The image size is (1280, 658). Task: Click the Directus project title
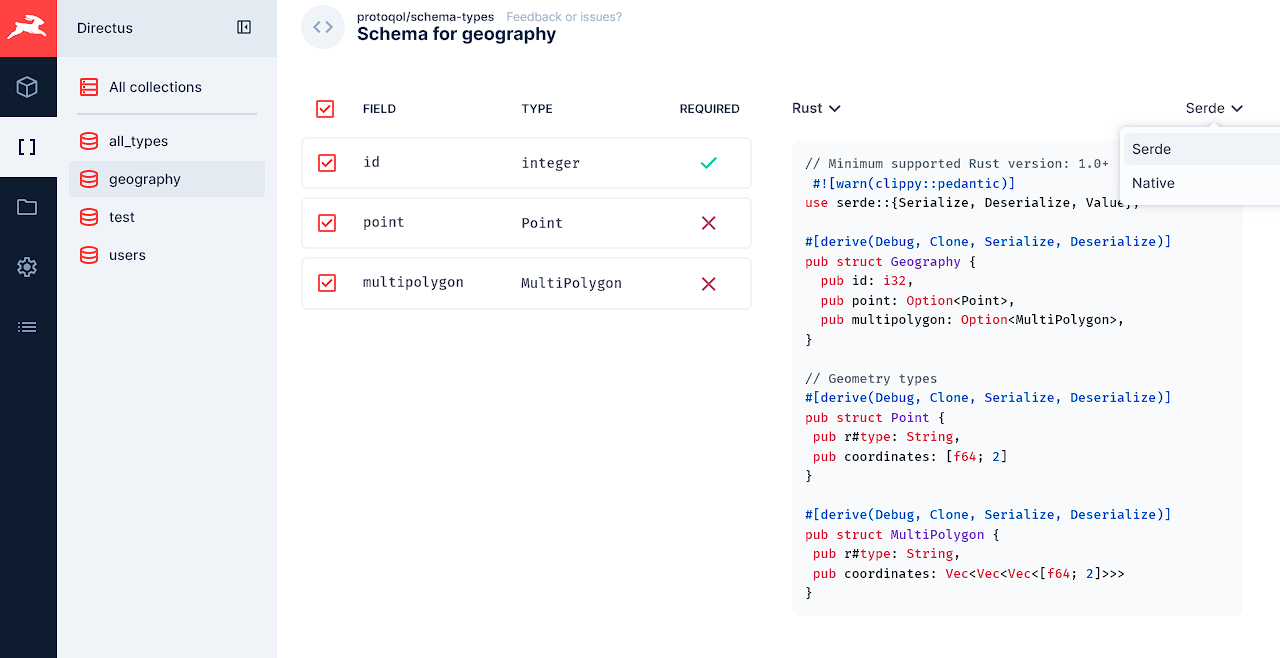click(105, 28)
